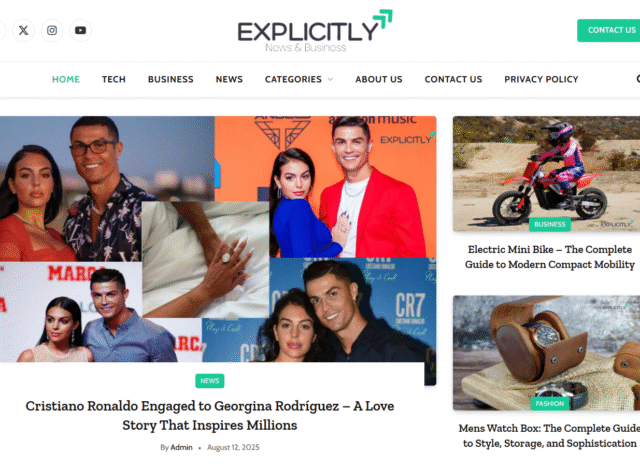The height and width of the screenshot is (466, 640).
Task: Click the Explicitly News & Business logo
Action: pyautogui.click(x=315, y=31)
